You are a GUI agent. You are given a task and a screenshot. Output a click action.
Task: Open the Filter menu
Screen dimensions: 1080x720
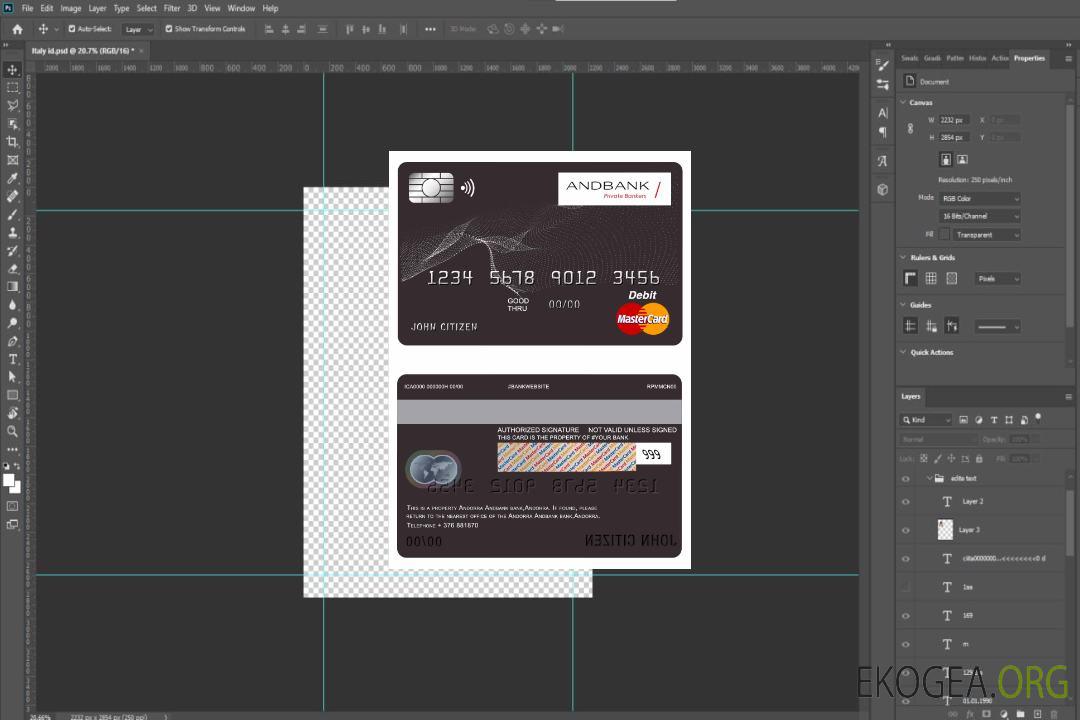click(172, 8)
